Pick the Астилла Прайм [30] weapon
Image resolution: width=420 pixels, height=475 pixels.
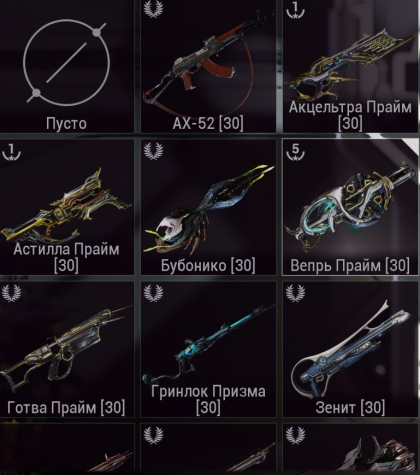67,207
